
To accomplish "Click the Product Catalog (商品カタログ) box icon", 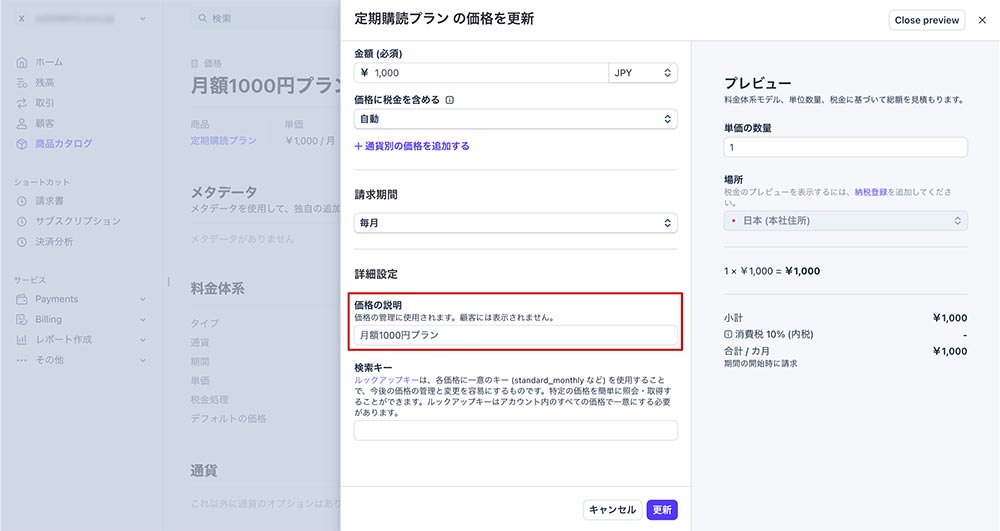I will pyautogui.click(x=22, y=144).
